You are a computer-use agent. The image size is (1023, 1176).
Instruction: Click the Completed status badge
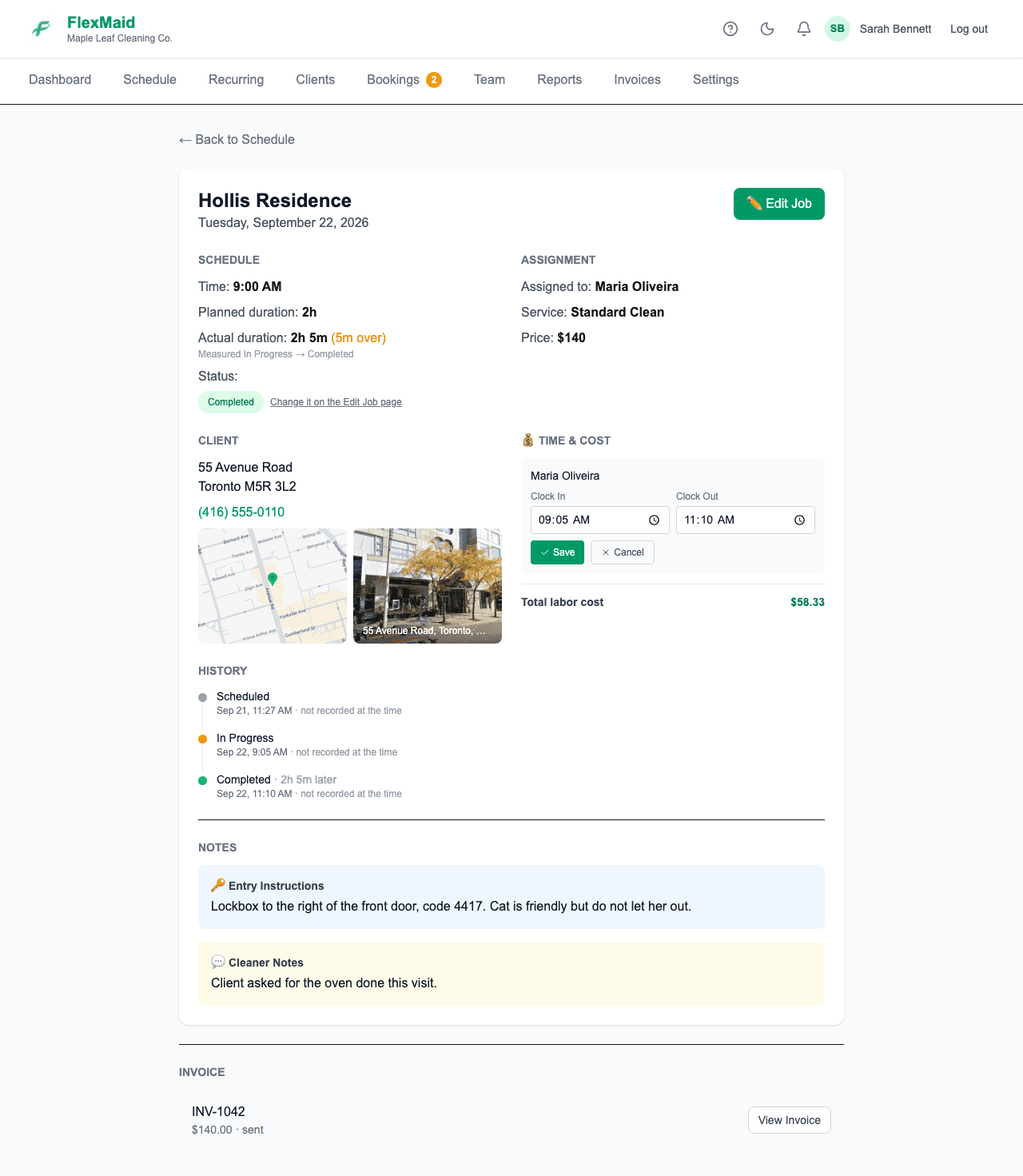(231, 402)
